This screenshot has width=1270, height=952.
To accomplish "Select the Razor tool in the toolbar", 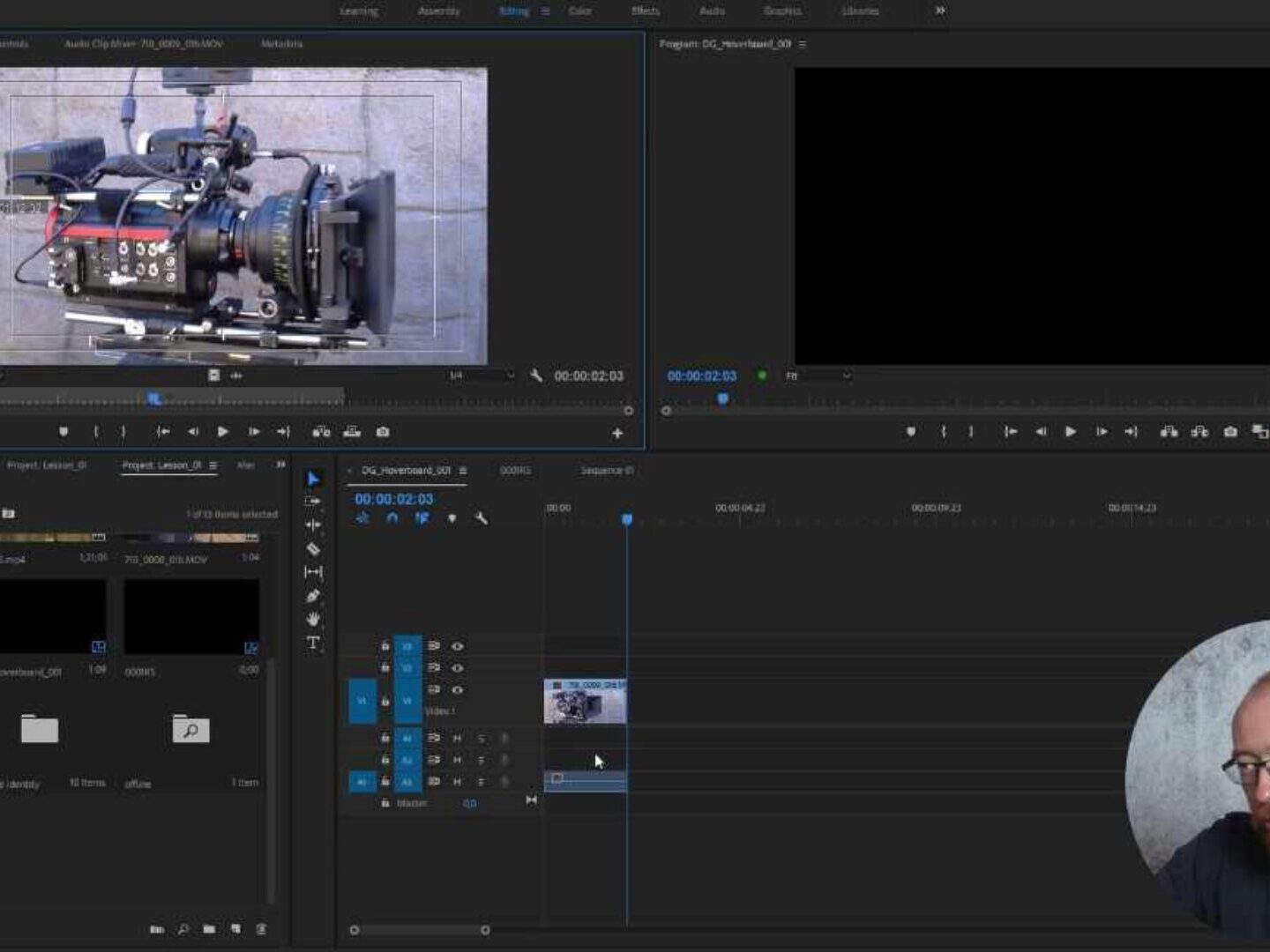I will point(313,549).
